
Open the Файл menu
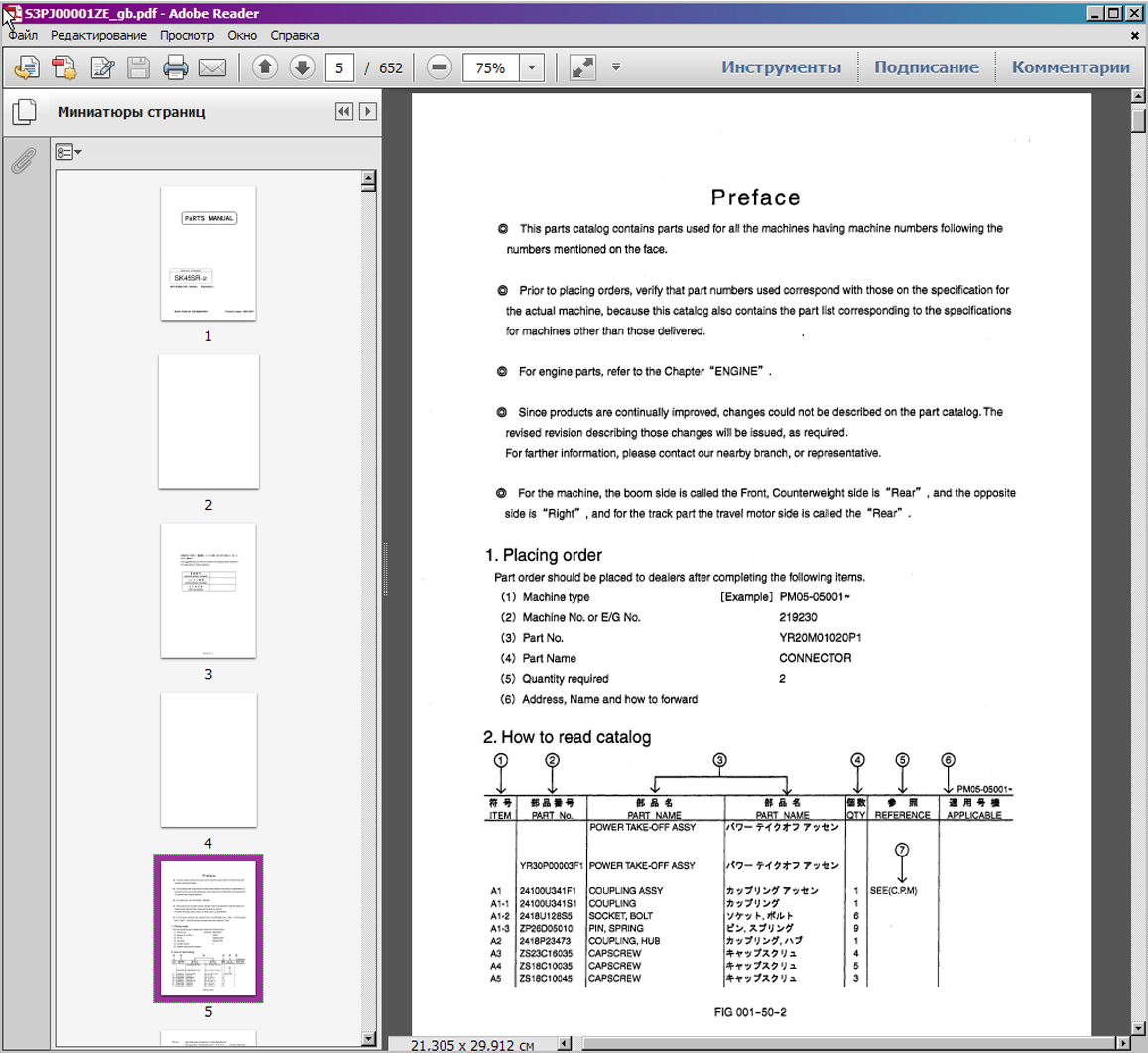[x=23, y=35]
